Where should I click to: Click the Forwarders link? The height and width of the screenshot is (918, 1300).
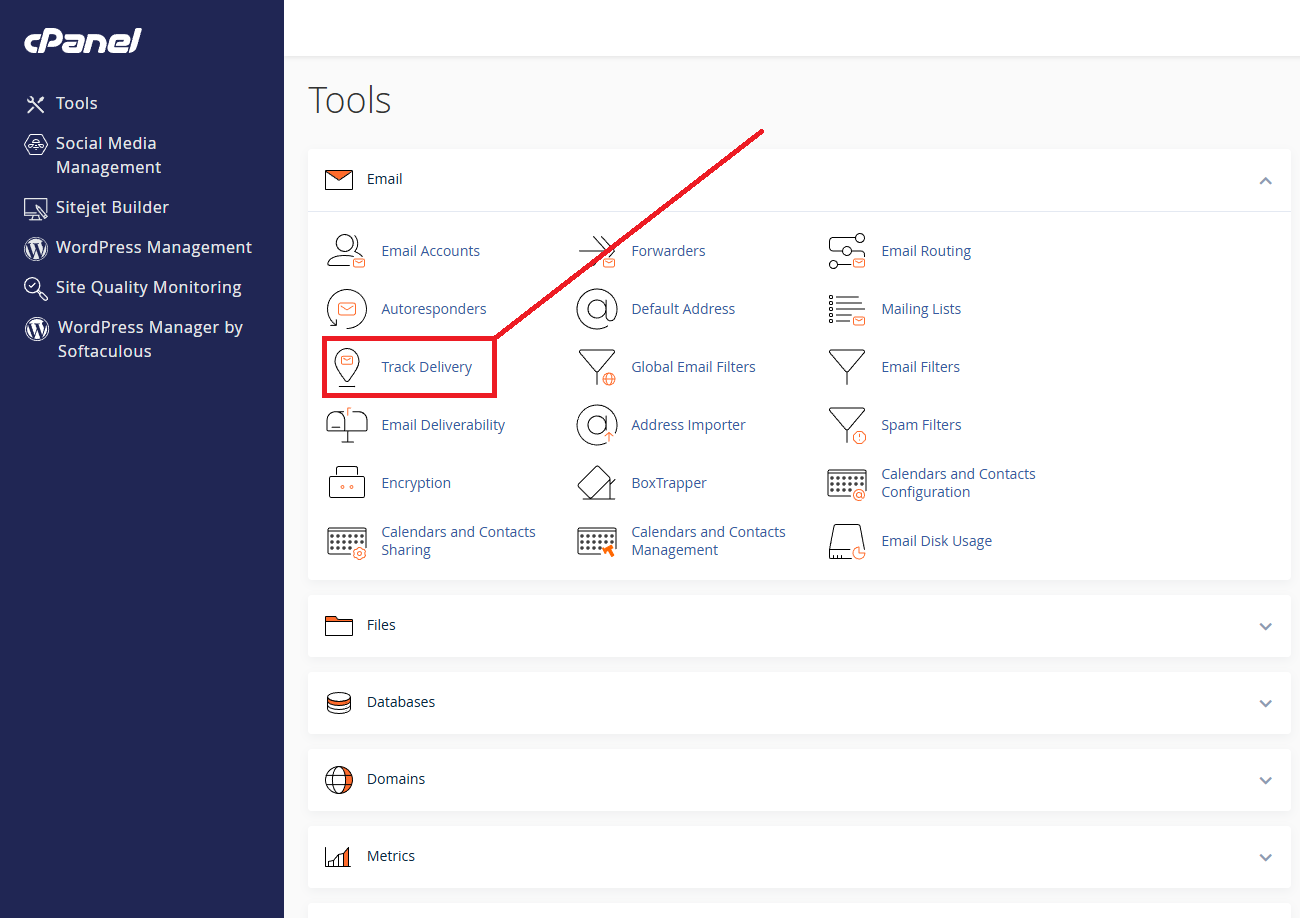tap(668, 251)
